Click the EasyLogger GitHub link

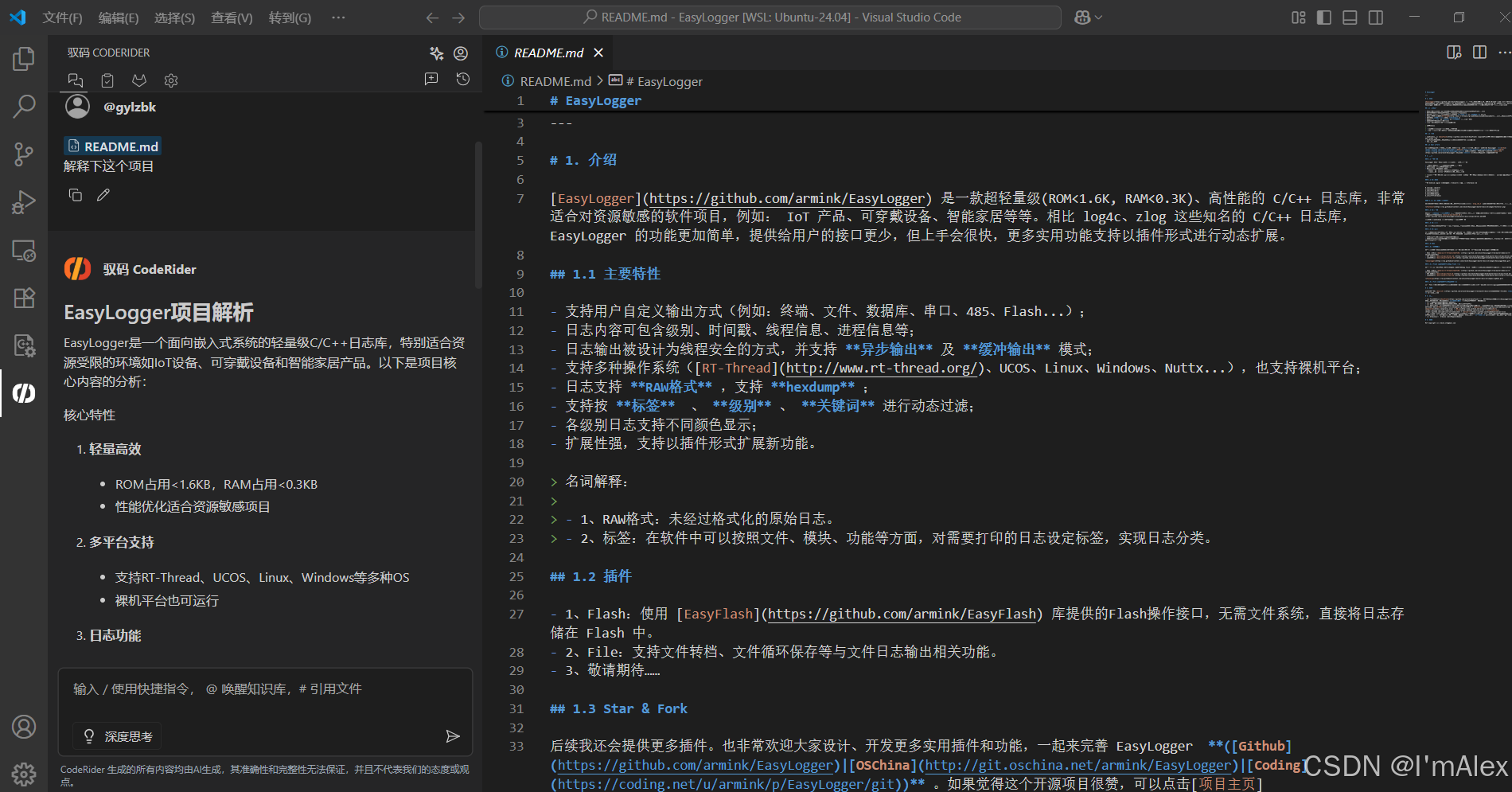787,198
